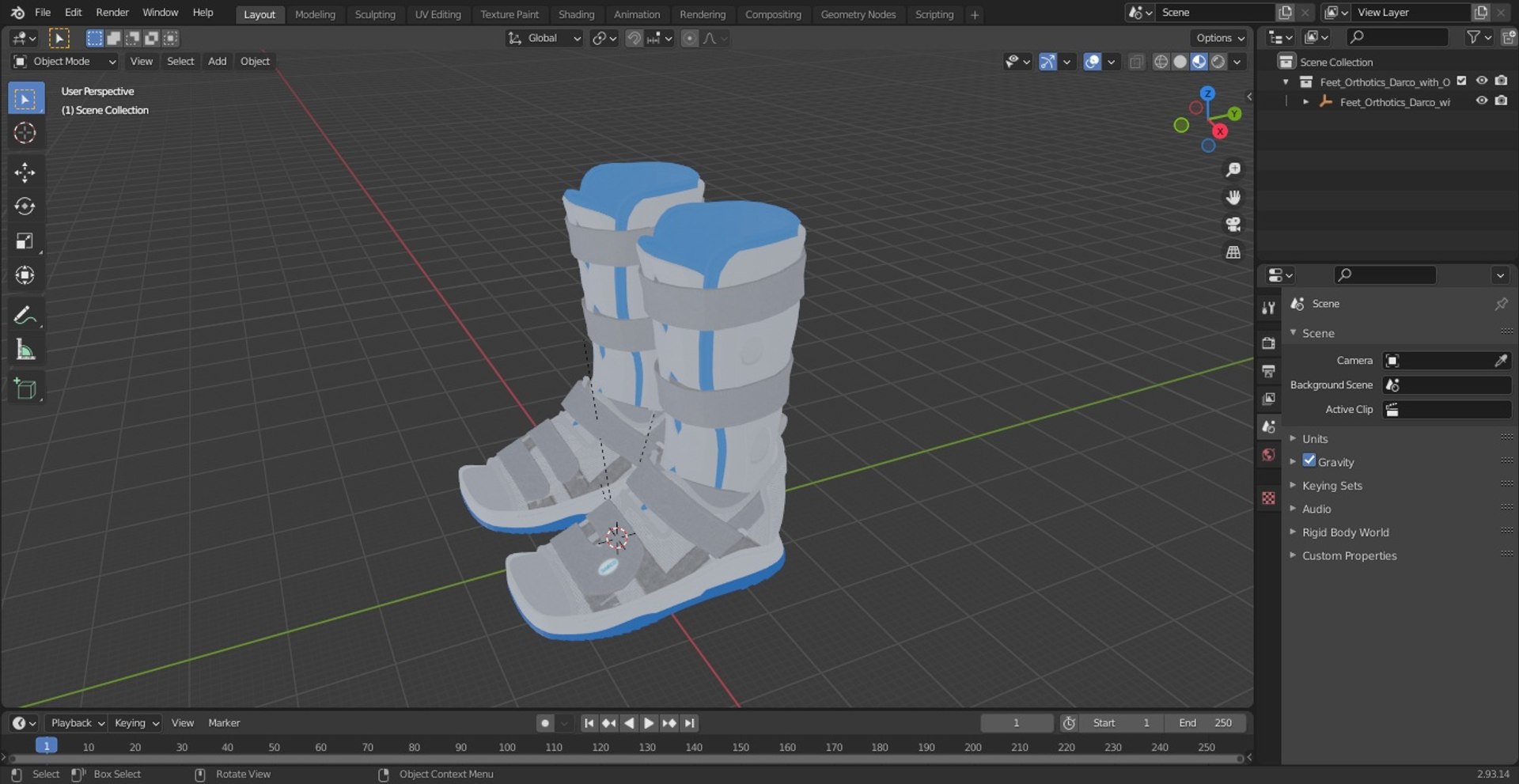Select the Cursor tool in the toolbar

[25, 133]
